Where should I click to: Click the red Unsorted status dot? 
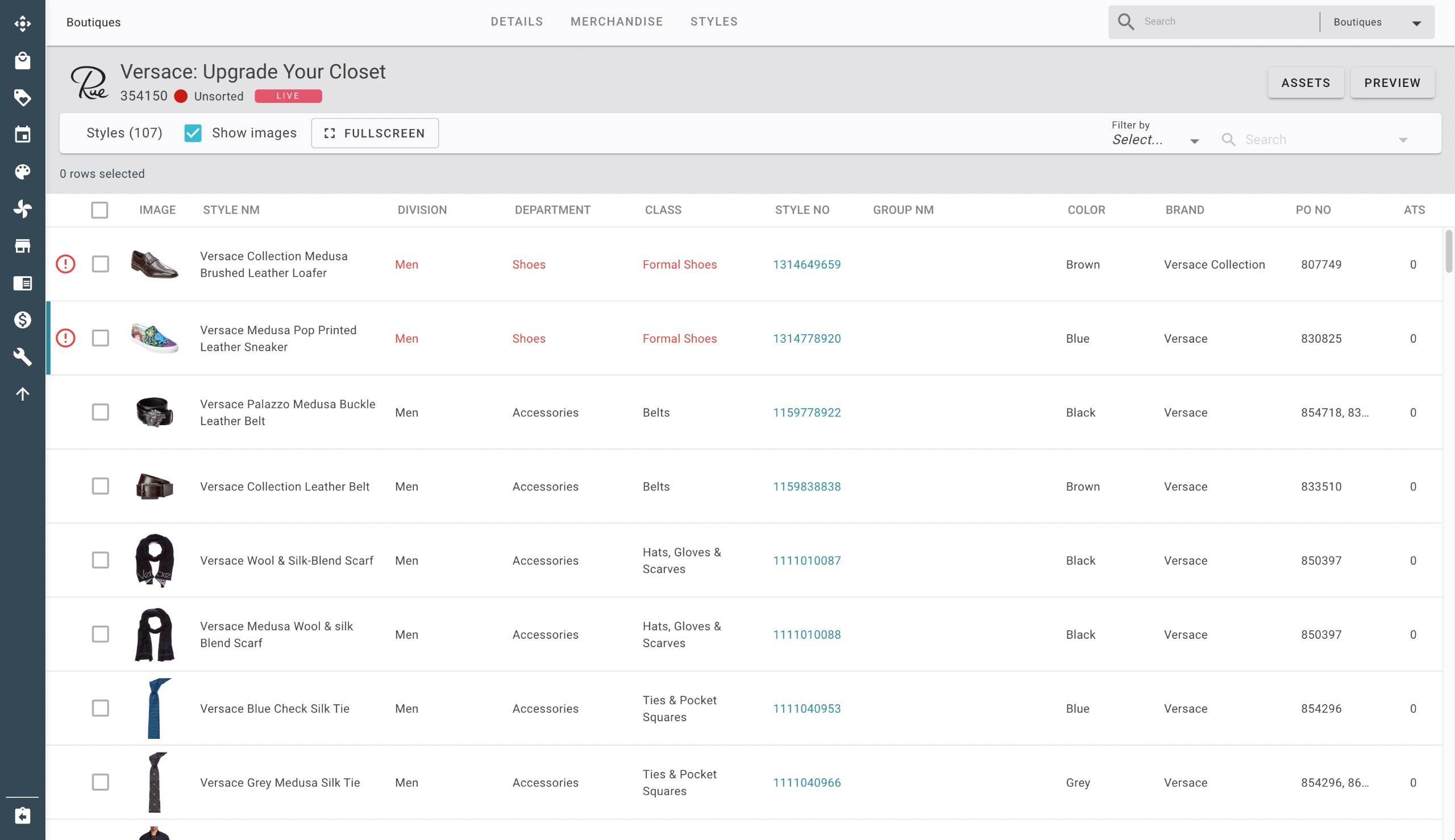pos(181,97)
